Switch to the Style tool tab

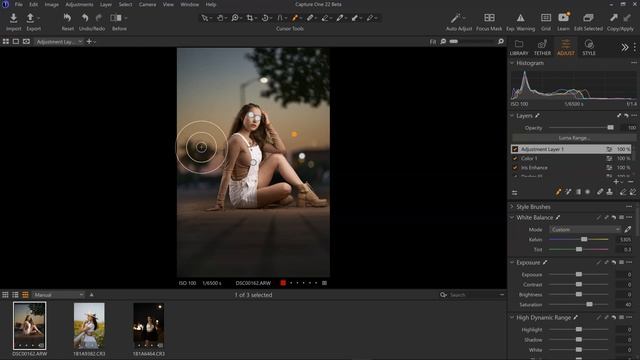coord(589,48)
